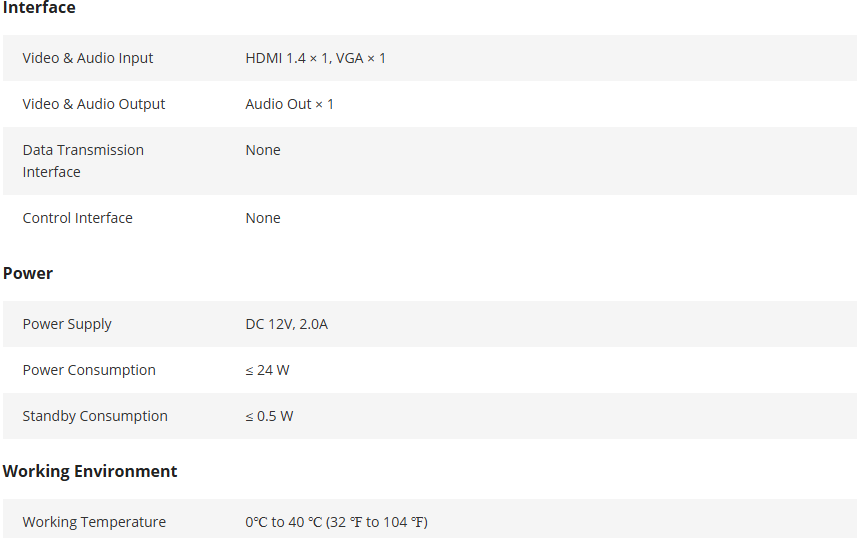
Task: Select the Power Supply label
Action: pyautogui.click(x=67, y=324)
